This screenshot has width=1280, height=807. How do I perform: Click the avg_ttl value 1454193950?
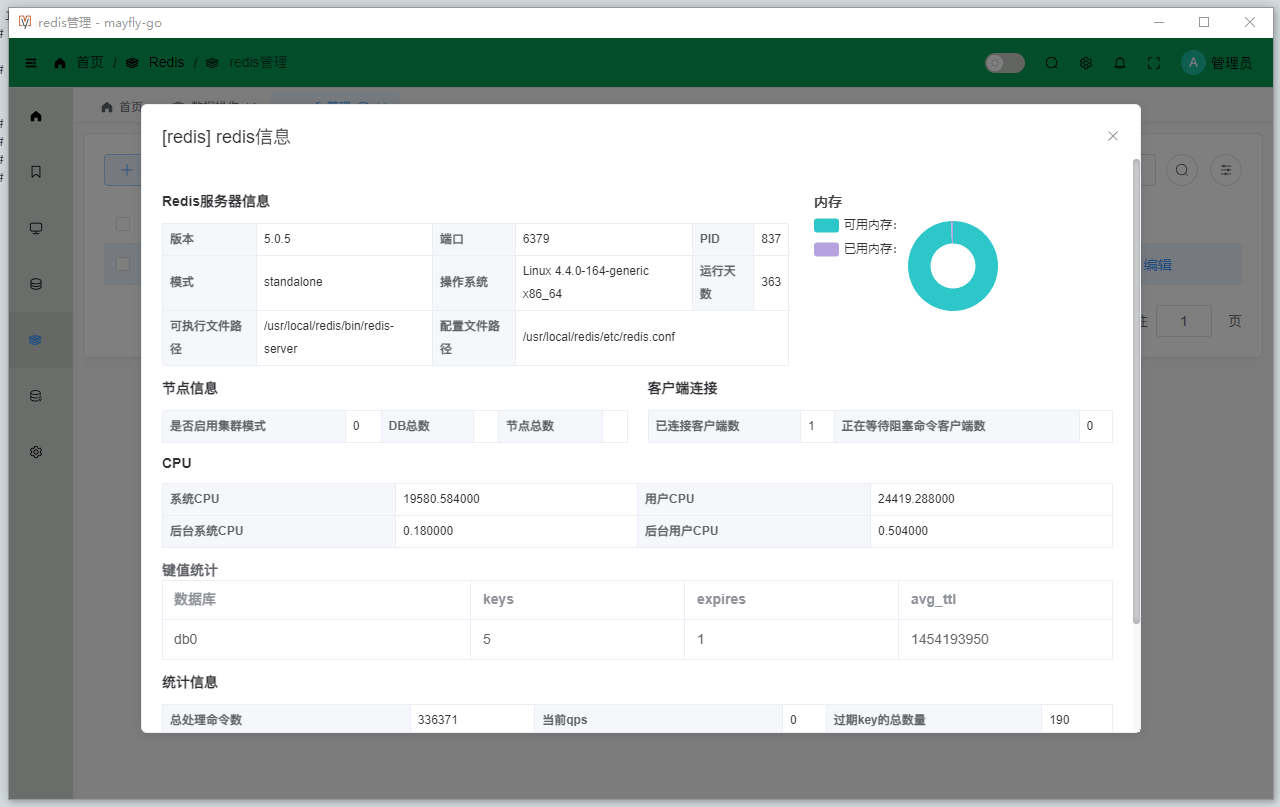click(x=950, y=639)
